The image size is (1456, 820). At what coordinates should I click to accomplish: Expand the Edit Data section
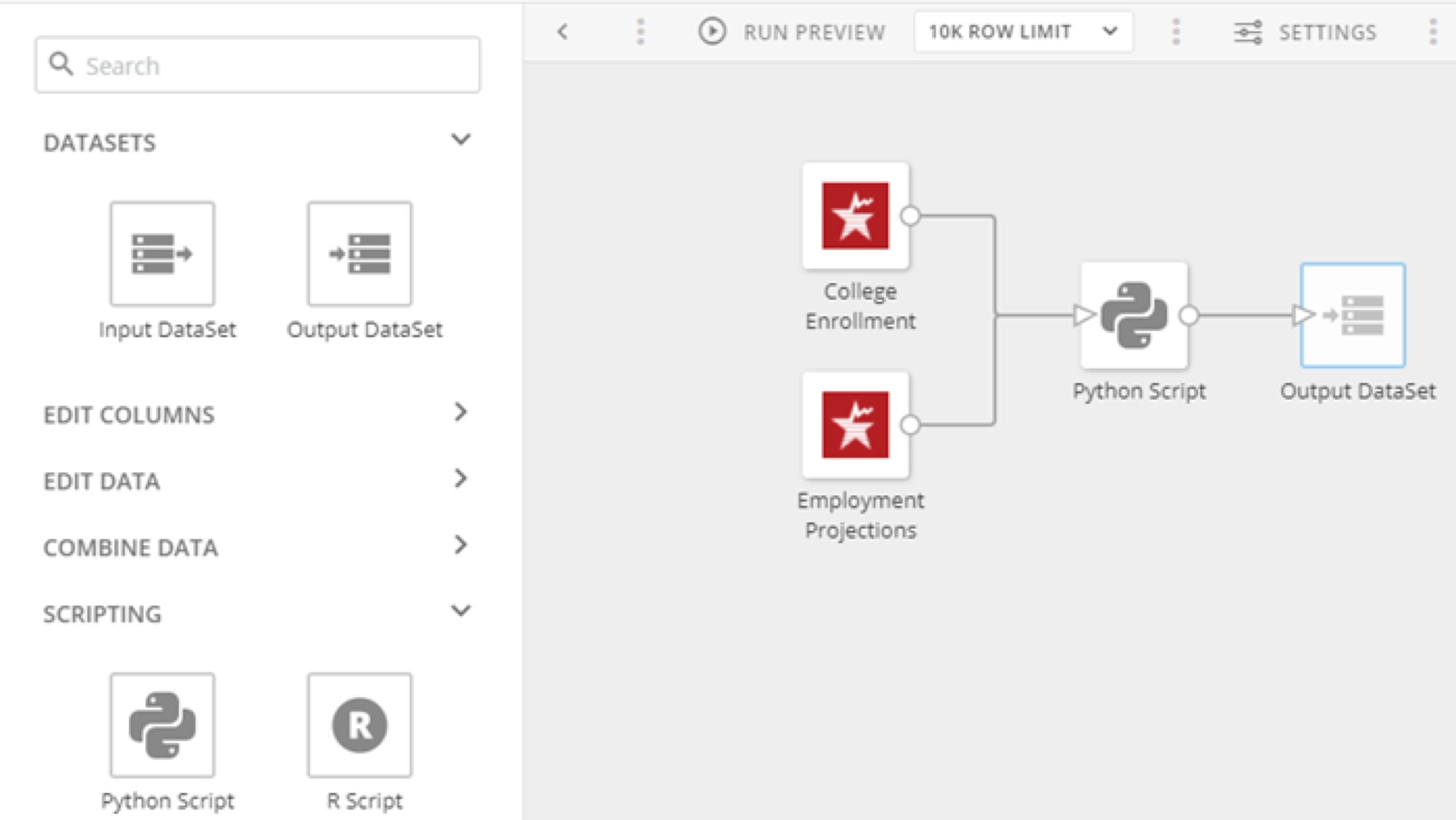point(460,479)
